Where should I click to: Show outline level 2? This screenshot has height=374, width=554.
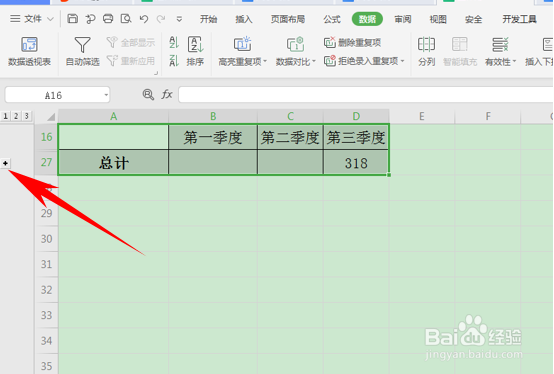point(16,116)
